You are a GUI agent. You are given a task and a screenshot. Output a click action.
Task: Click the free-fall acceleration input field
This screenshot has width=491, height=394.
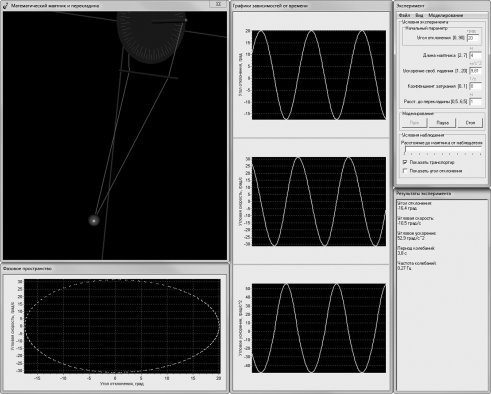click(475, 71)
